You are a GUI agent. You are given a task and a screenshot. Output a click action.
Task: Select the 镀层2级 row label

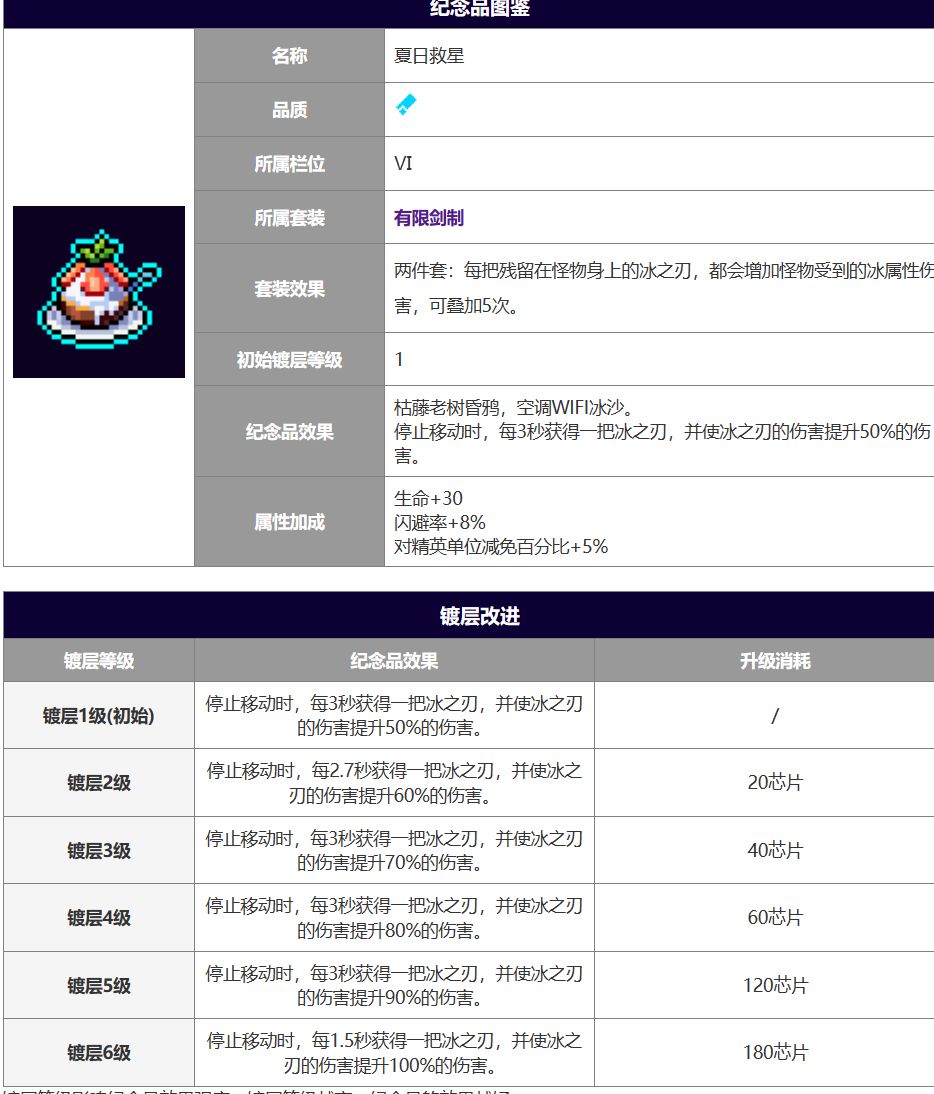pos(99,783)
